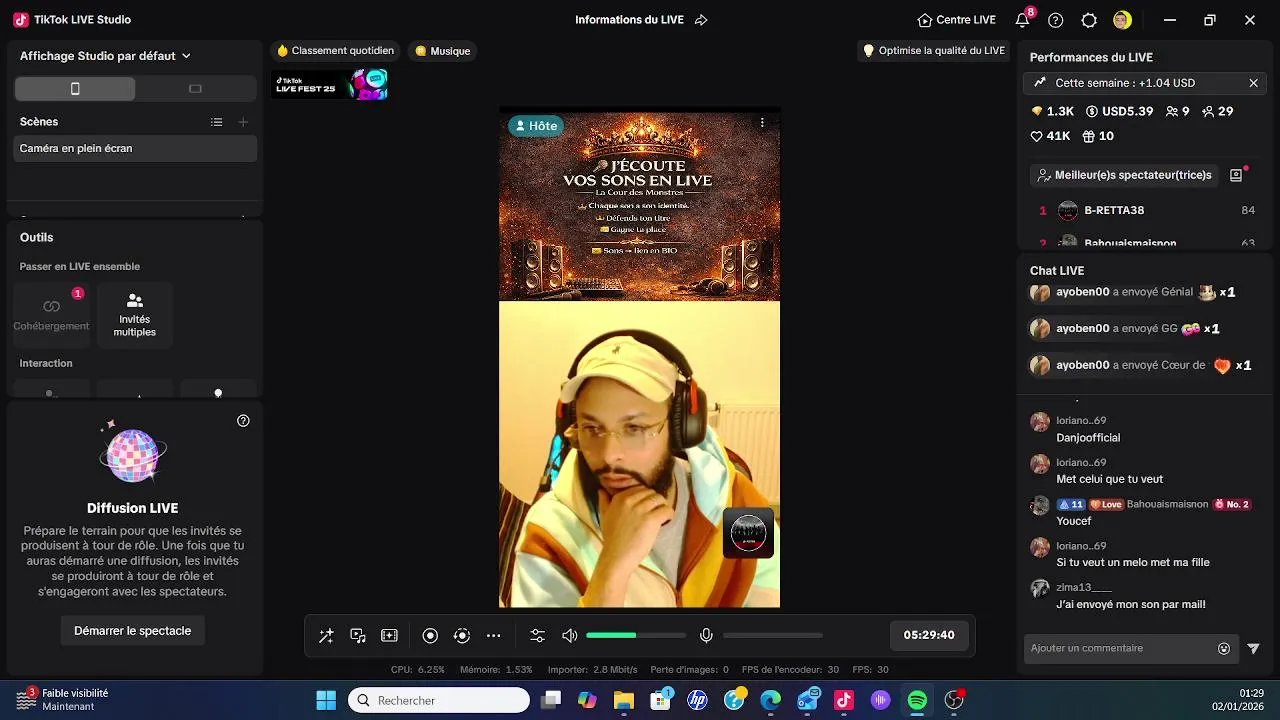The image size is (1280, 720).
Task: Mute the speaker volume icon
Action: coord(570,636)
